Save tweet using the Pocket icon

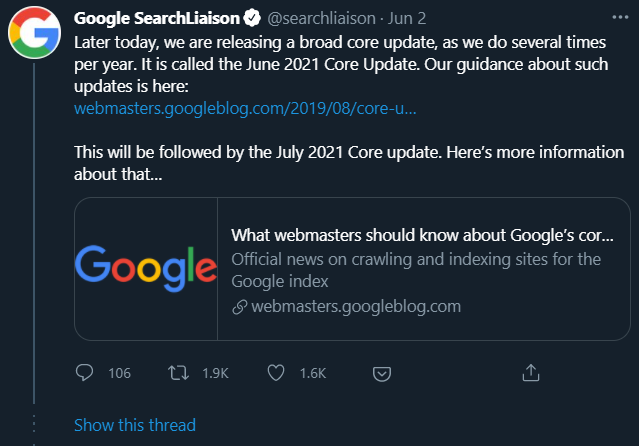381,373
